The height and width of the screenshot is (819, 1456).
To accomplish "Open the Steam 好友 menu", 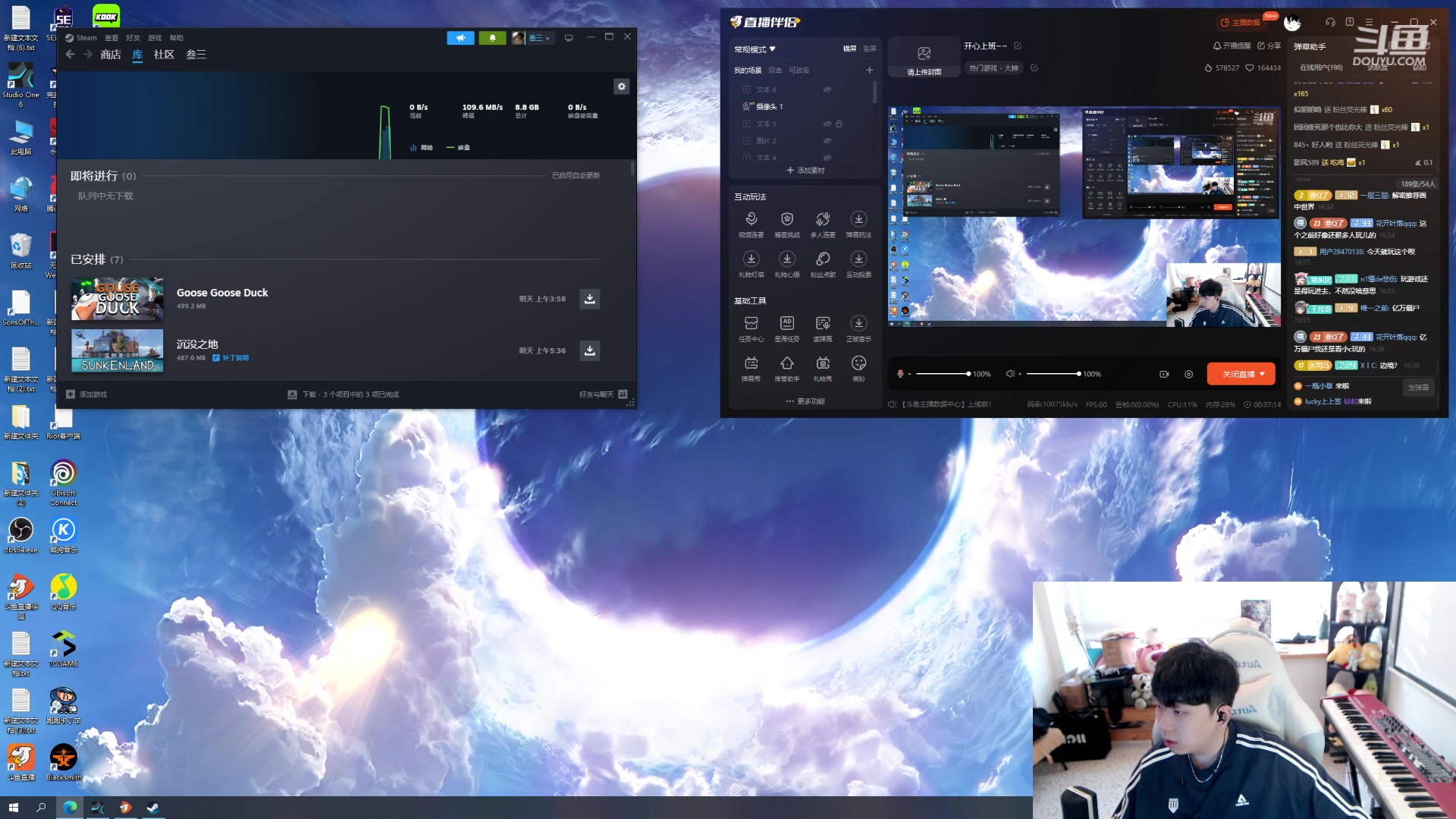I will click(133, 38).
